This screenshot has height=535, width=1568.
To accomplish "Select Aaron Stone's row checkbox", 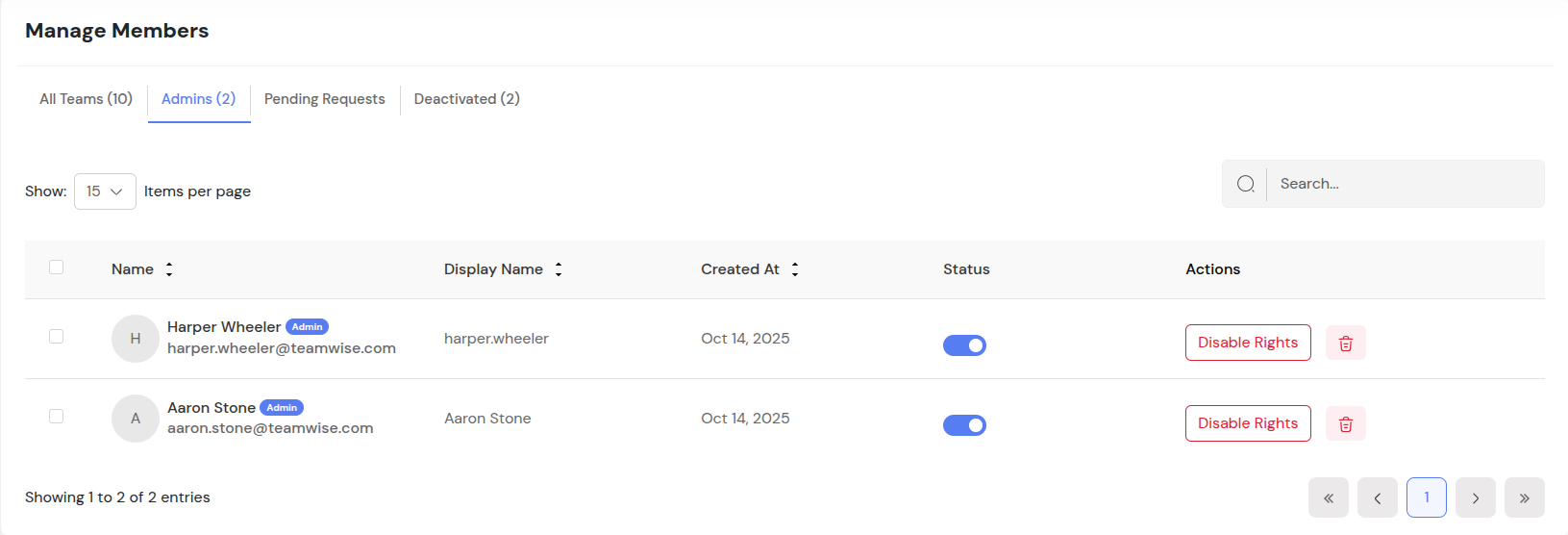I will coord(57,417).
